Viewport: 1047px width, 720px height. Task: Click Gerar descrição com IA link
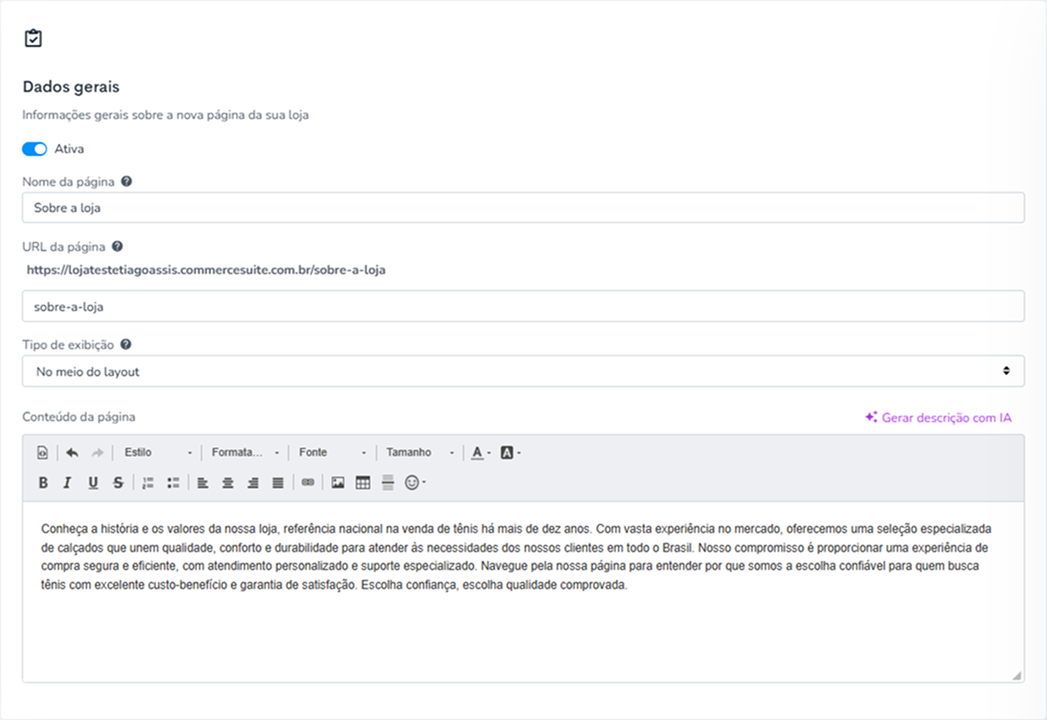coord(938,417)
